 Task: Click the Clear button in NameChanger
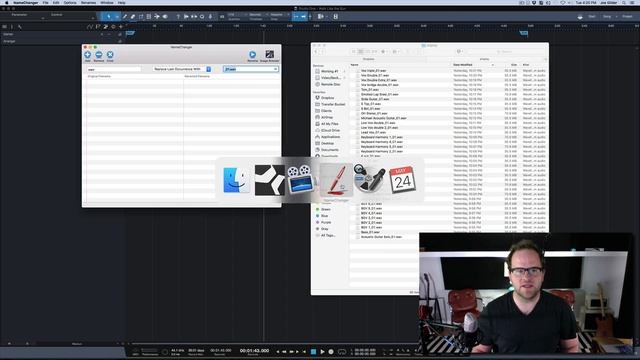click(x=110, y=56)
